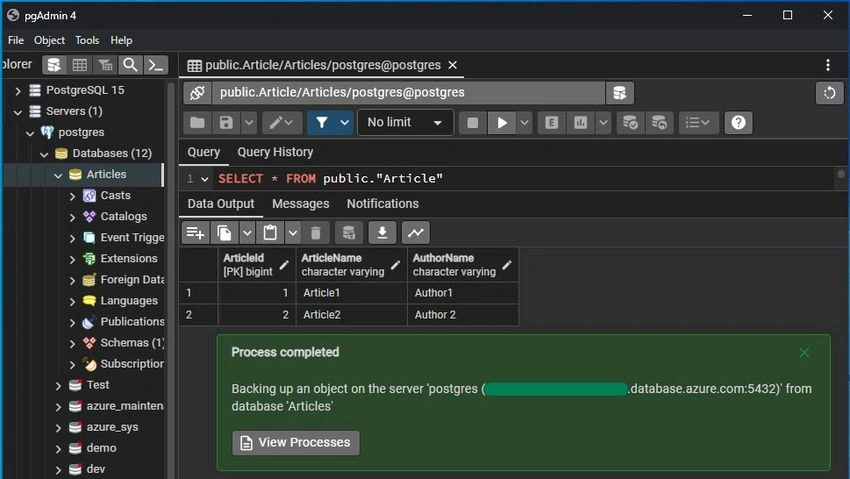Screen dimensions: 850x479
Task: Switch to the Query History tab
Action: pyautogui.click(x=275, y=152)
